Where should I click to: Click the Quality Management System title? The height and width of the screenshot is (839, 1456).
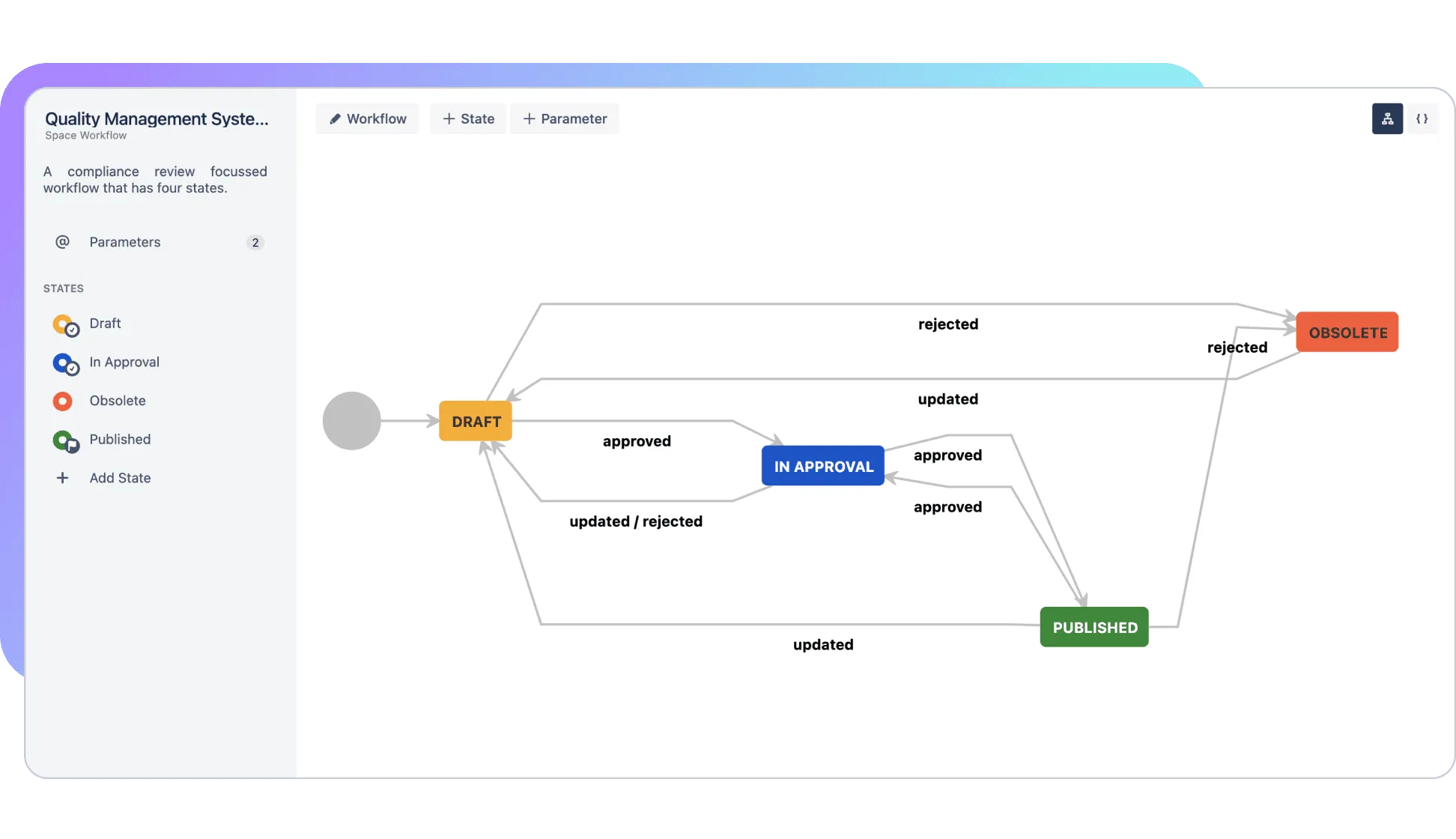157,118
